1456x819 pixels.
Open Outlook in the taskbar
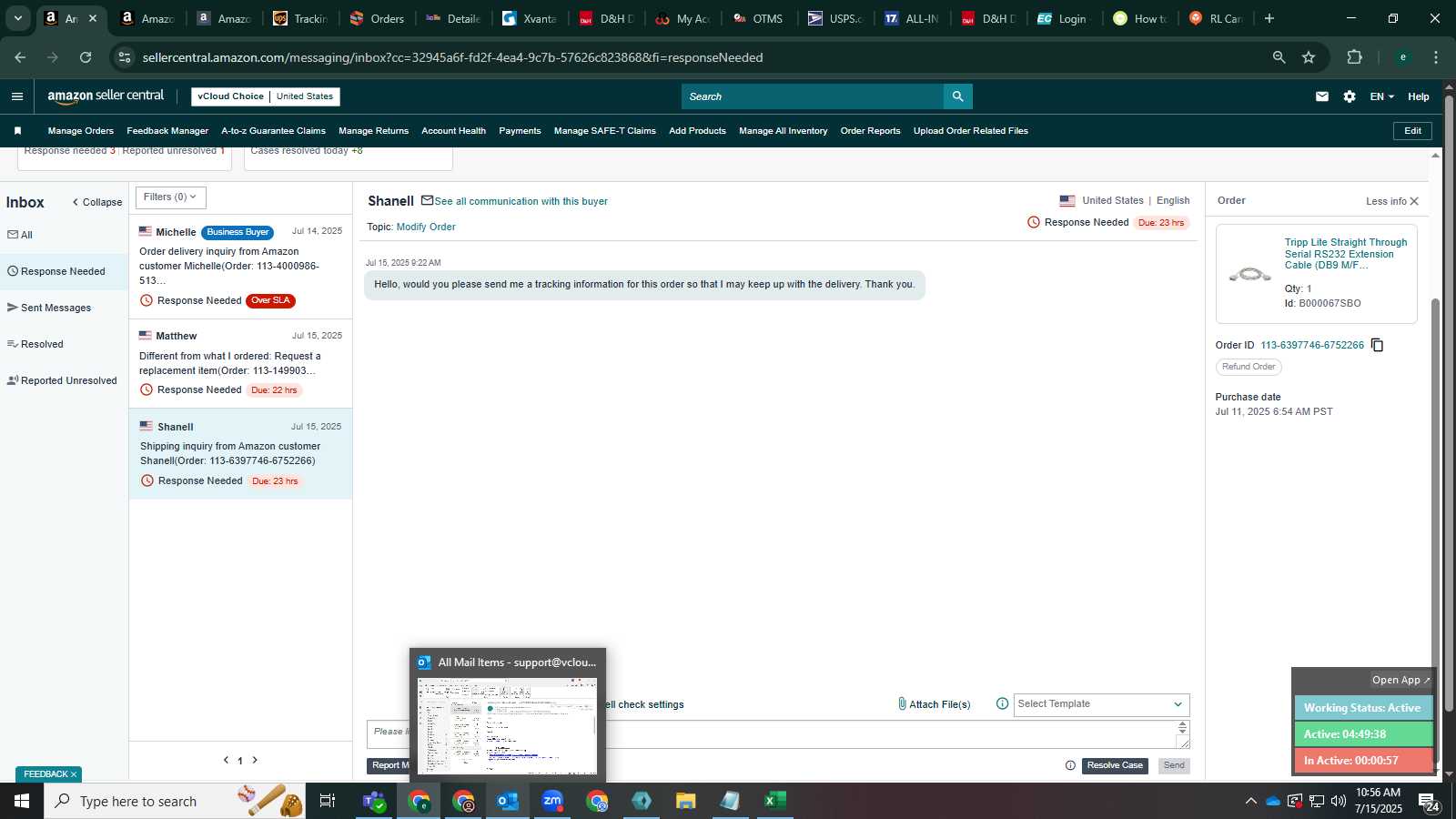(x=508, y=801)
